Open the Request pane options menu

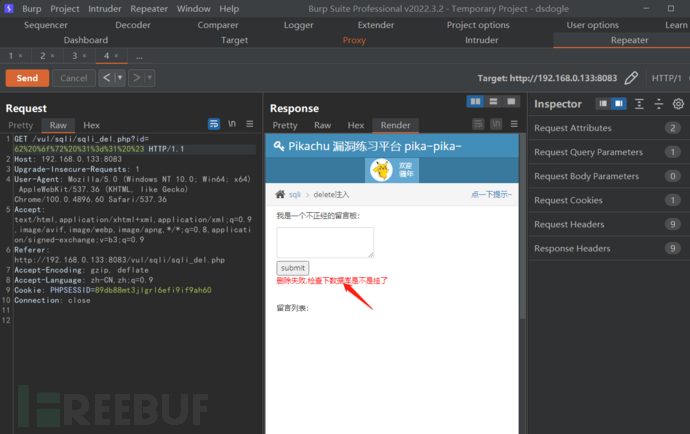click(x=250, y=124)
